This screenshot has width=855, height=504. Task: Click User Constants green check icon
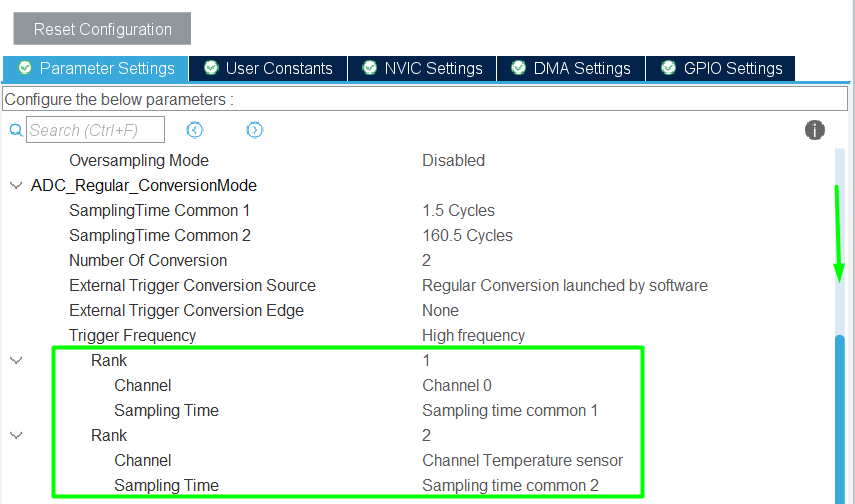(x=211, y=68)
